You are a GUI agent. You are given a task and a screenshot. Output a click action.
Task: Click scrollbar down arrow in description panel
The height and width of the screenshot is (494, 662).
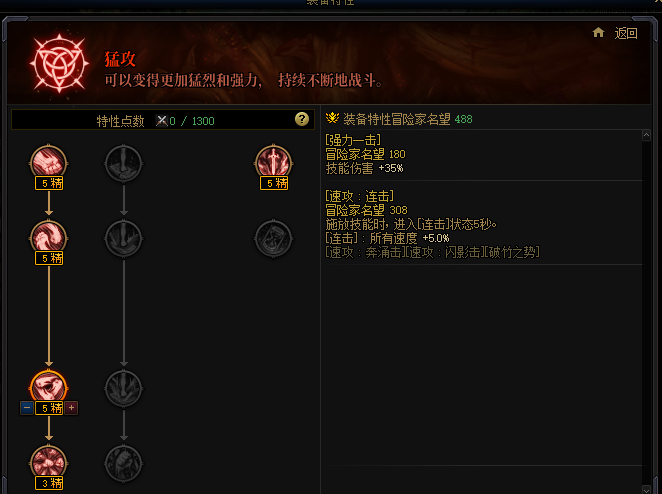pyautogui.click(x=646, y=489)
